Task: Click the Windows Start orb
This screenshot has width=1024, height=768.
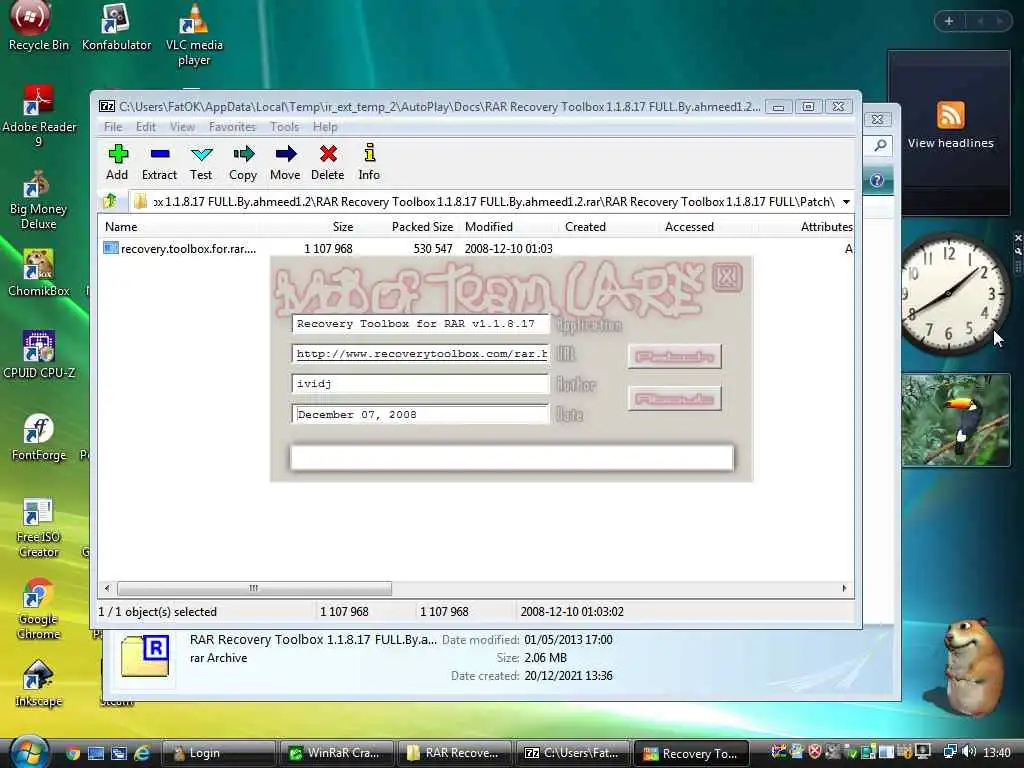Action: 28,753
